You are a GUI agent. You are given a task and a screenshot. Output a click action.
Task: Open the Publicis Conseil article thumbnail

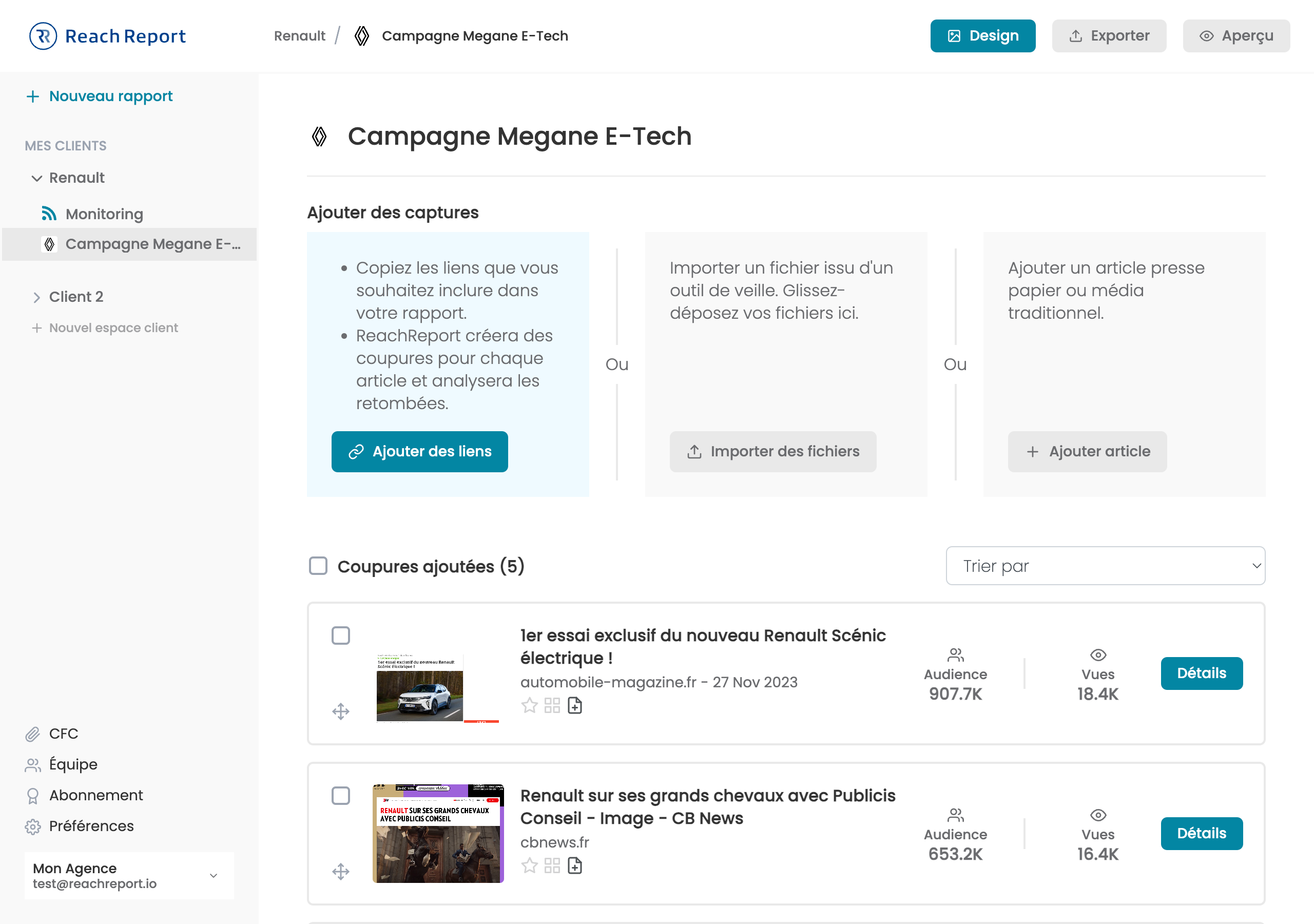[438, 834]
